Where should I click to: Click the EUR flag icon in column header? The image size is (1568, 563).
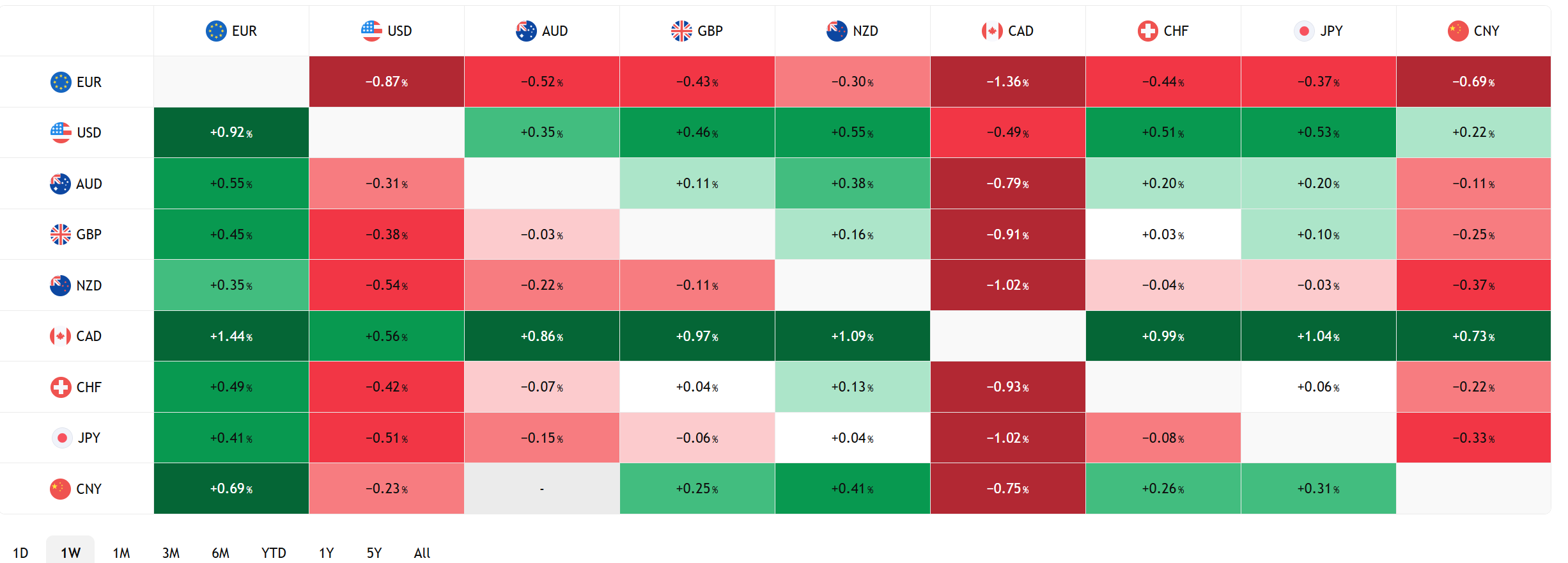216,31
